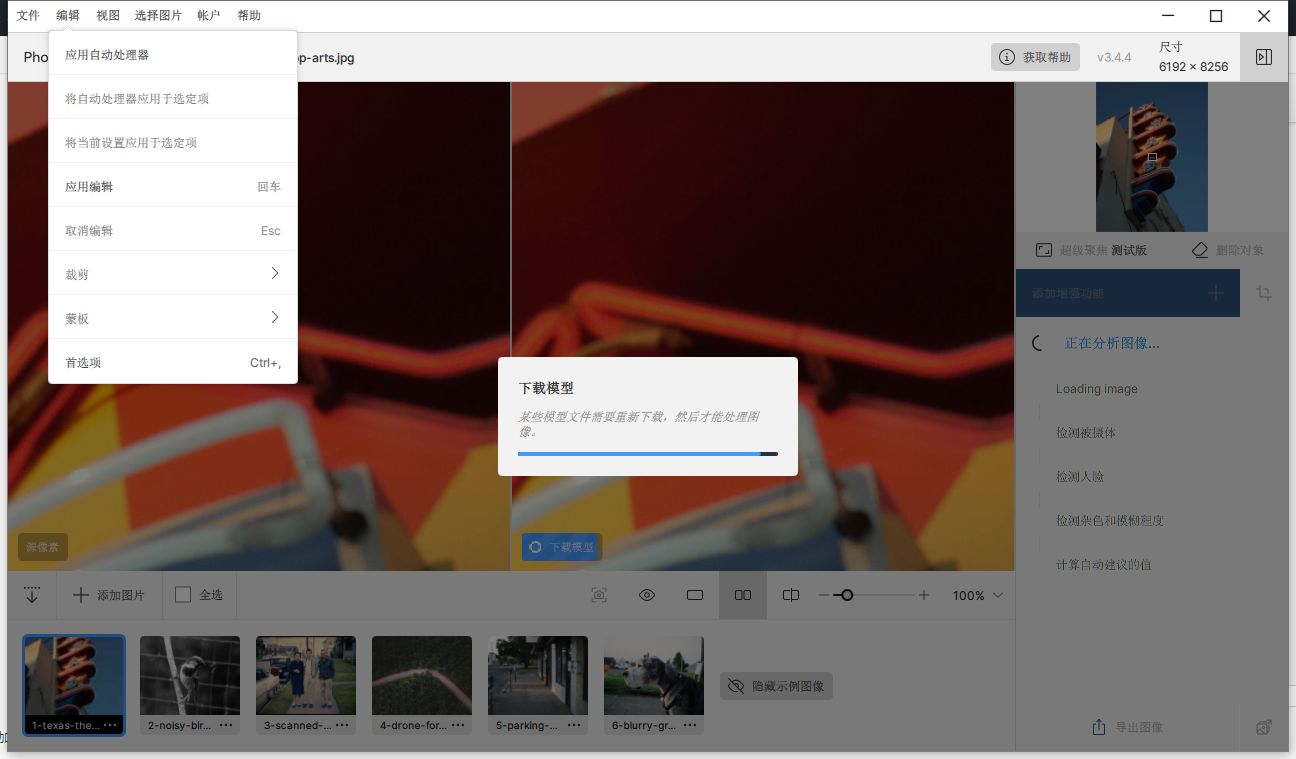Open the 文件 menu
This screenshot has width=1296, height=759.
28,15
